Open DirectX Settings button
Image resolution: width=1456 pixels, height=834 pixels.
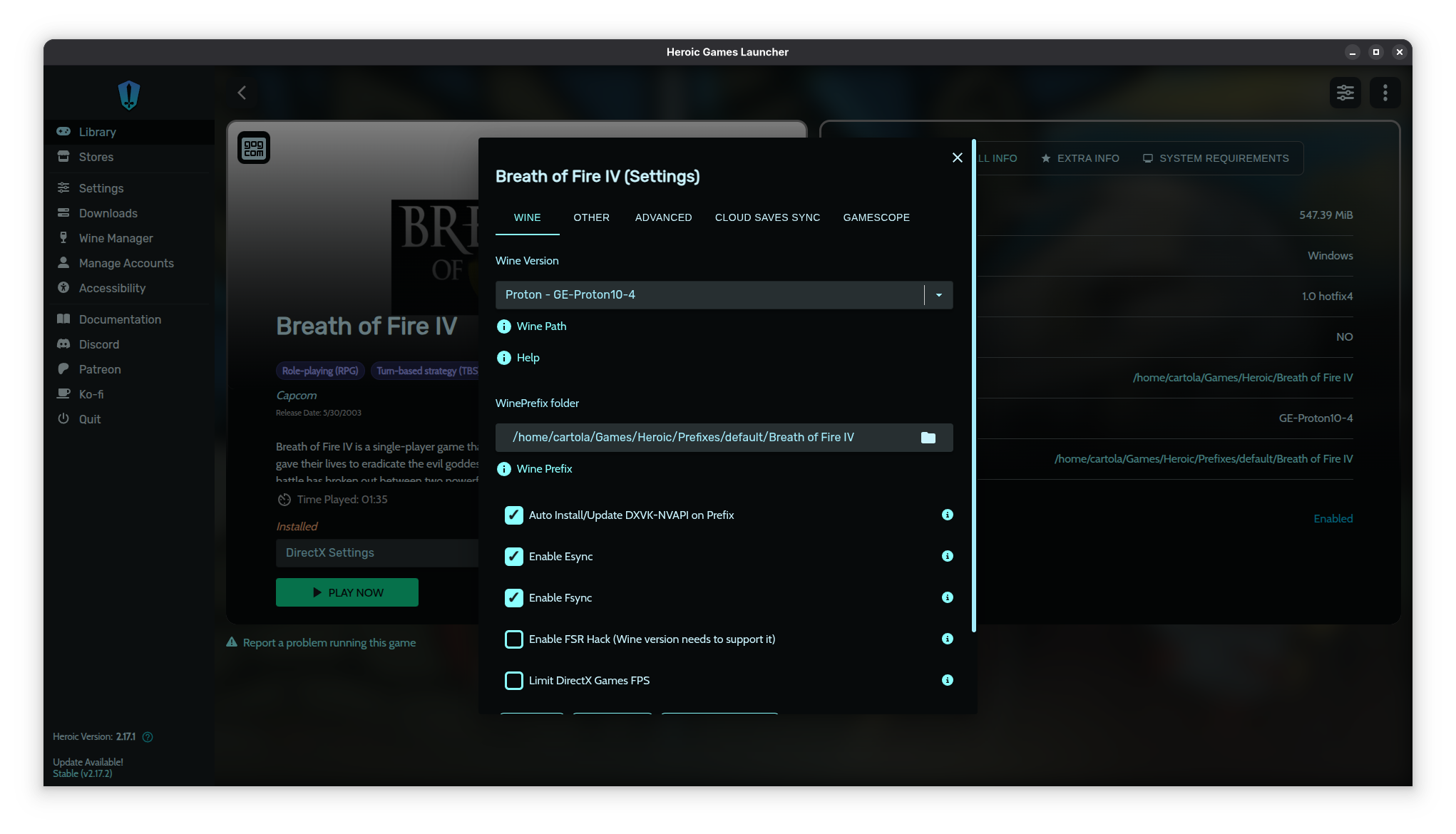(377, 553)
